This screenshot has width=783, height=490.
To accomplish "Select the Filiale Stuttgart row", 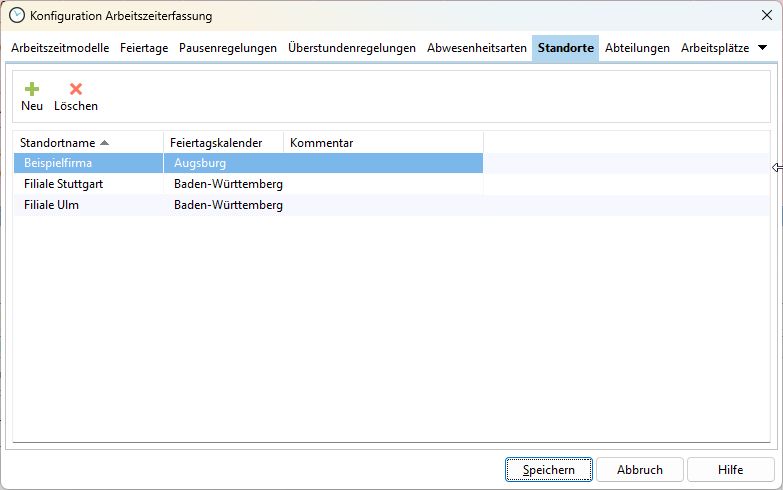I will [x=64, y=184].
